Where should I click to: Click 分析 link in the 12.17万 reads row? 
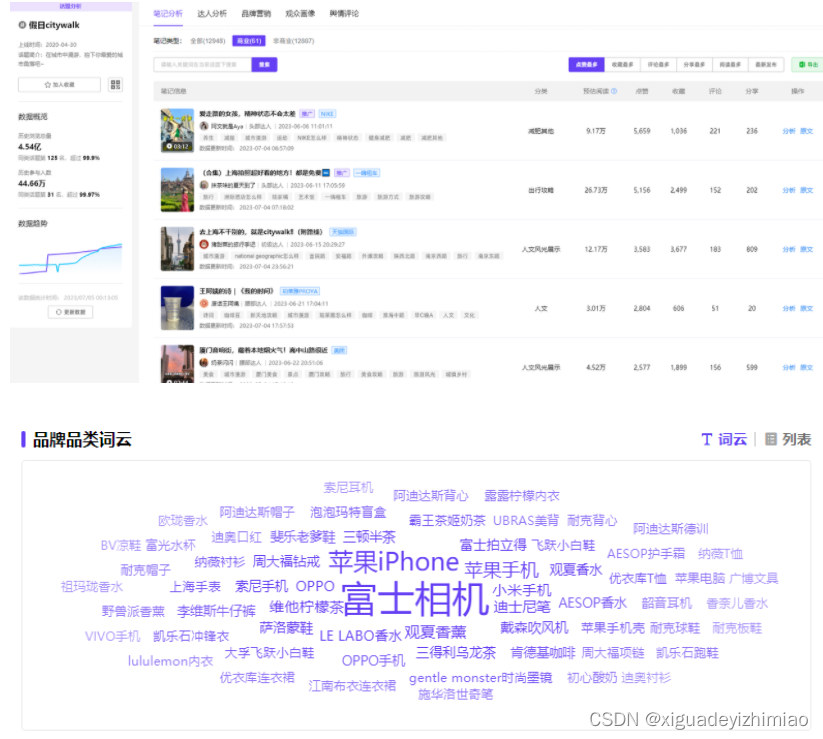coord(789,249)
